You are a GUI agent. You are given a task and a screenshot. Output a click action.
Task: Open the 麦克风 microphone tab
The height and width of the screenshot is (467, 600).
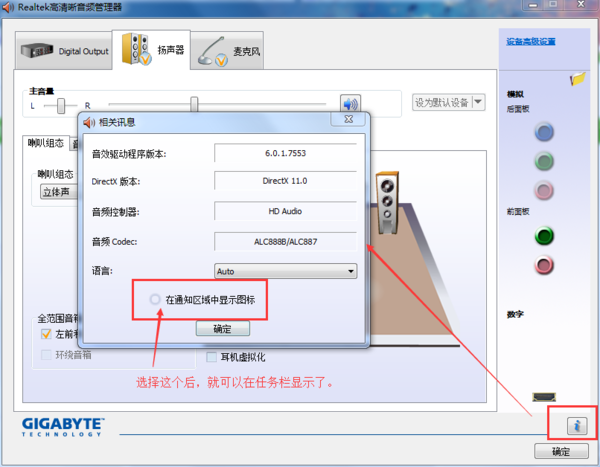point(227,51)
